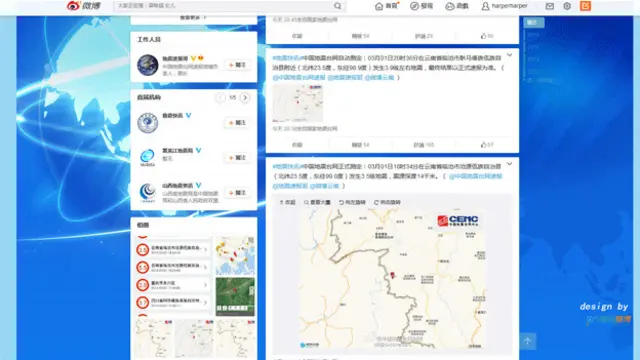The image size is (640, 360).
Task: Favorite the second post via collect button
Action: (297, 145)
